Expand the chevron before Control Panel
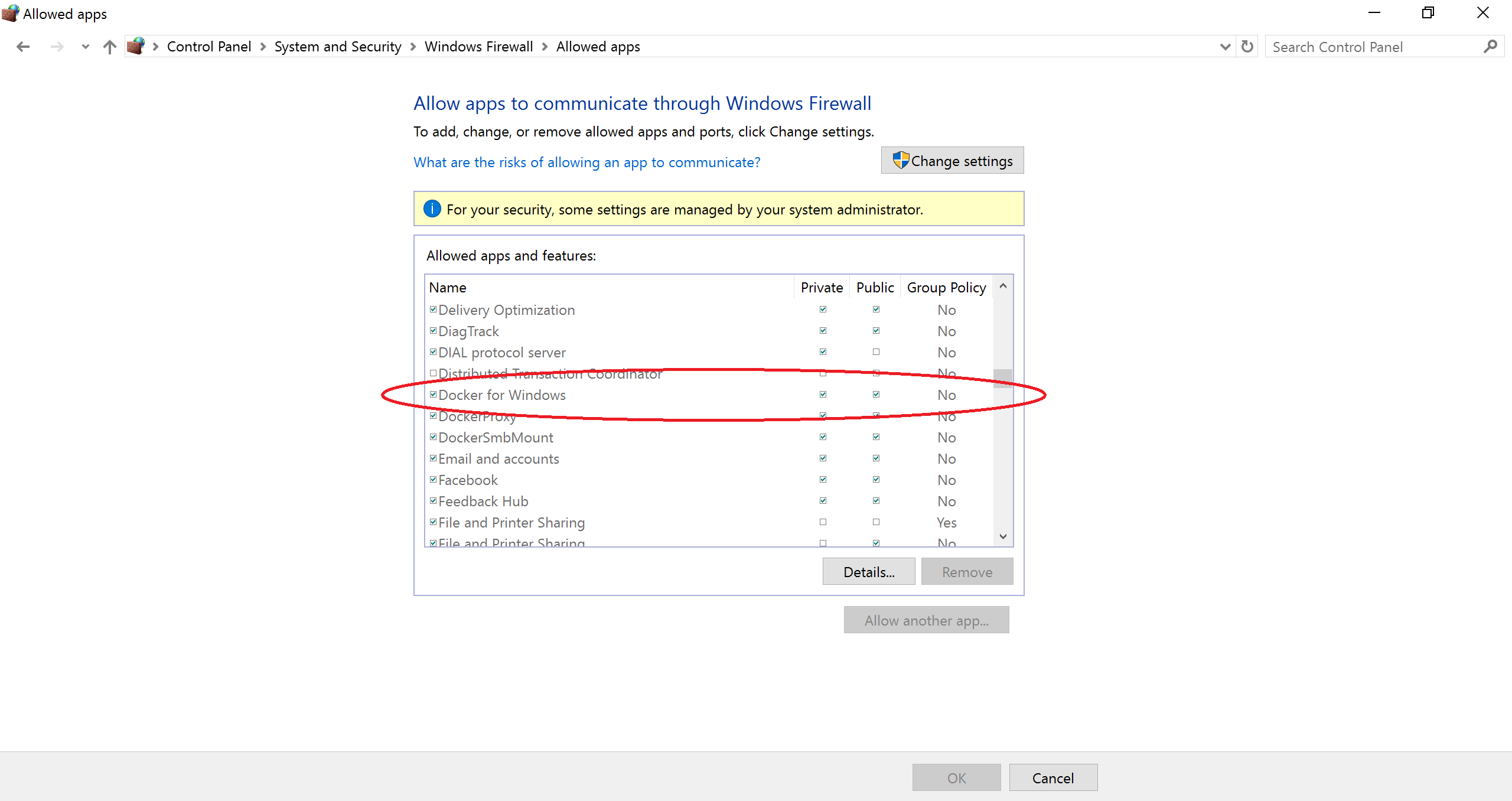1512x801 pixels. [x=156, y=47]
